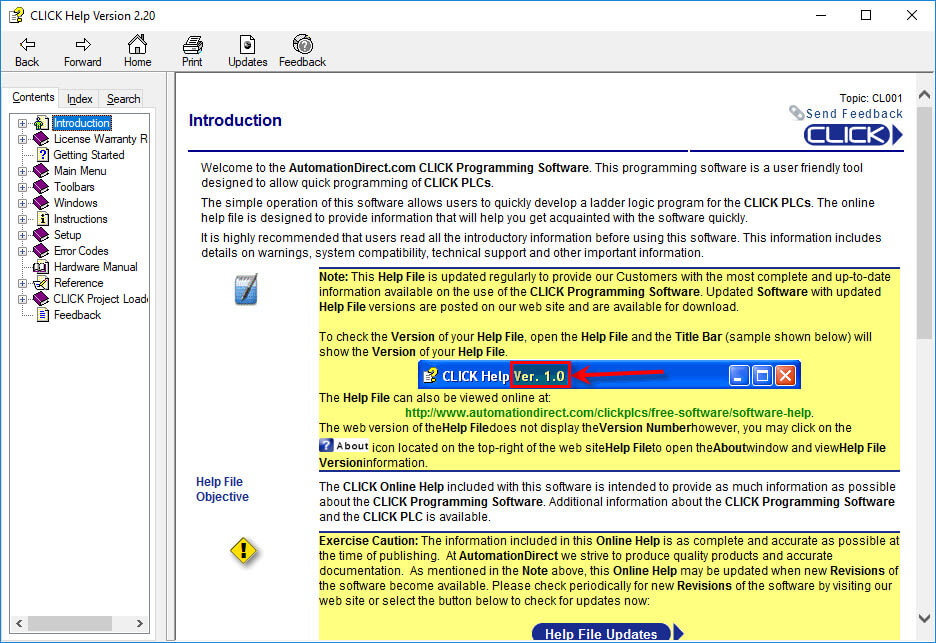This screenshot has width=936, height=643.
Task: Expand the Main Menu tree node
Action: pos(22,171)
